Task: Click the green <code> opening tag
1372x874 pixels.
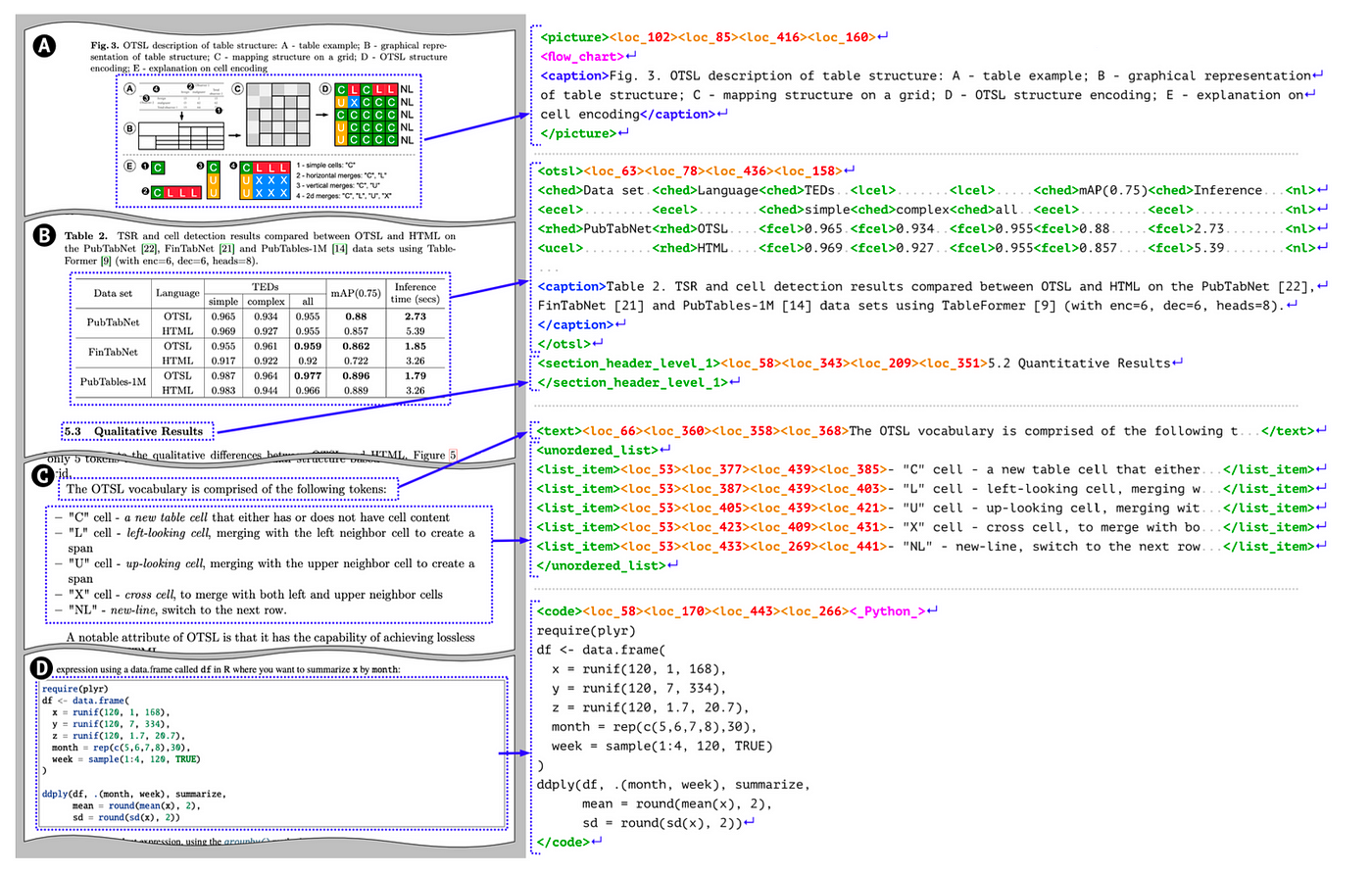Action: pos(561,611)
